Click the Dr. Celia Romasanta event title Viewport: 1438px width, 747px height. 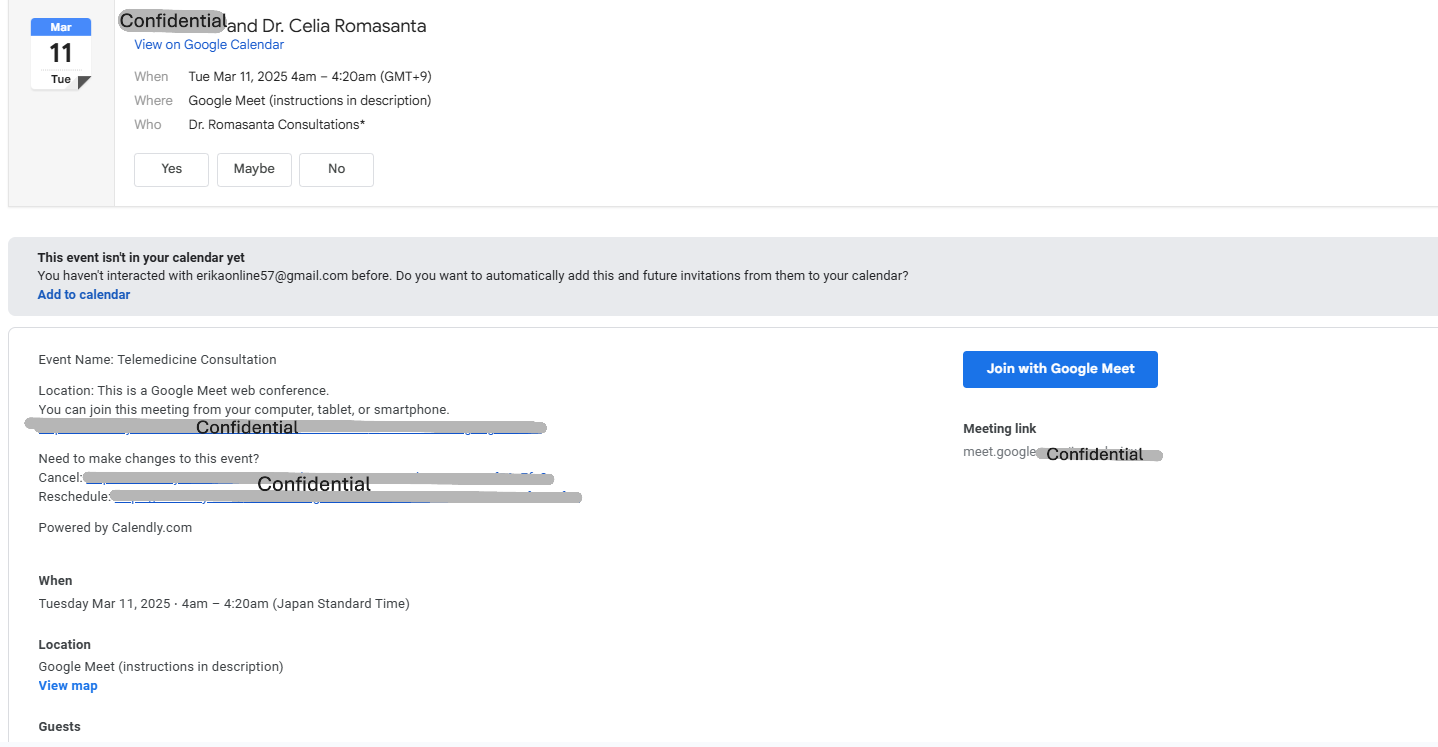(326, 26)
